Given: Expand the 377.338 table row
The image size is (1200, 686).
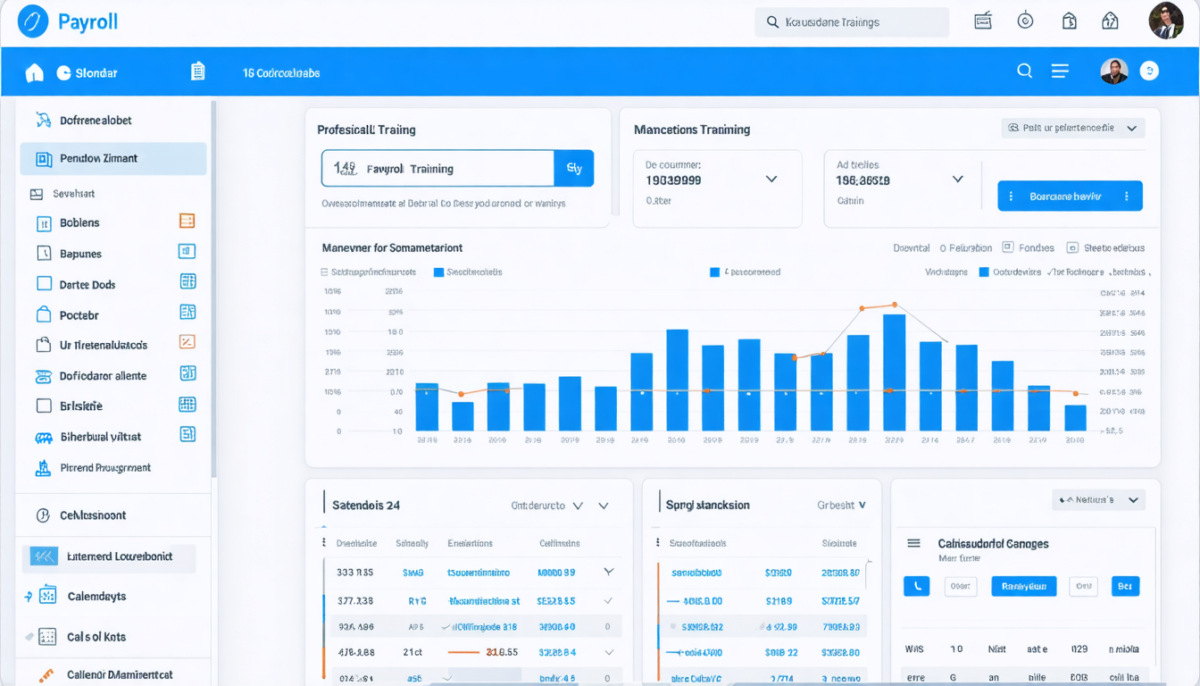Looking at the screenshot, I should coord(608,601).
